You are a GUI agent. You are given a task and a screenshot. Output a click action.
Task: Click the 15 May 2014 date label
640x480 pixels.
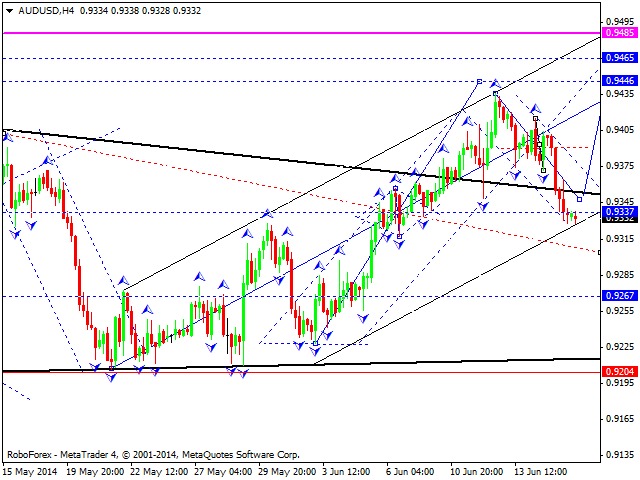30,471
